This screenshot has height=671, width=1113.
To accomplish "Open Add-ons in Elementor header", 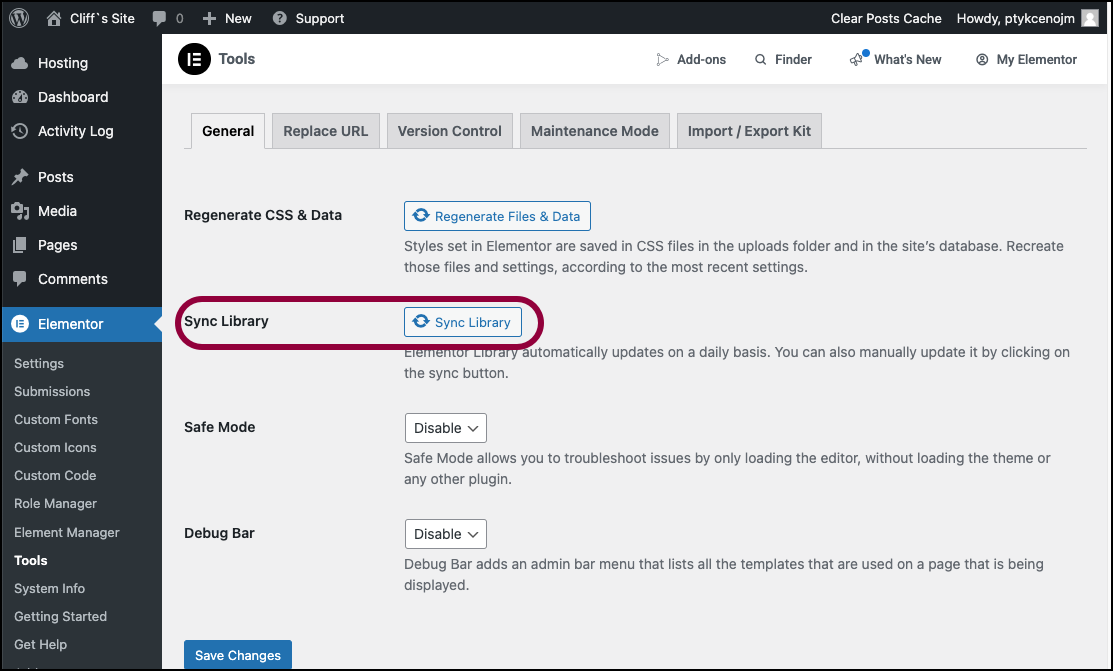I will (x=691, y=60).
